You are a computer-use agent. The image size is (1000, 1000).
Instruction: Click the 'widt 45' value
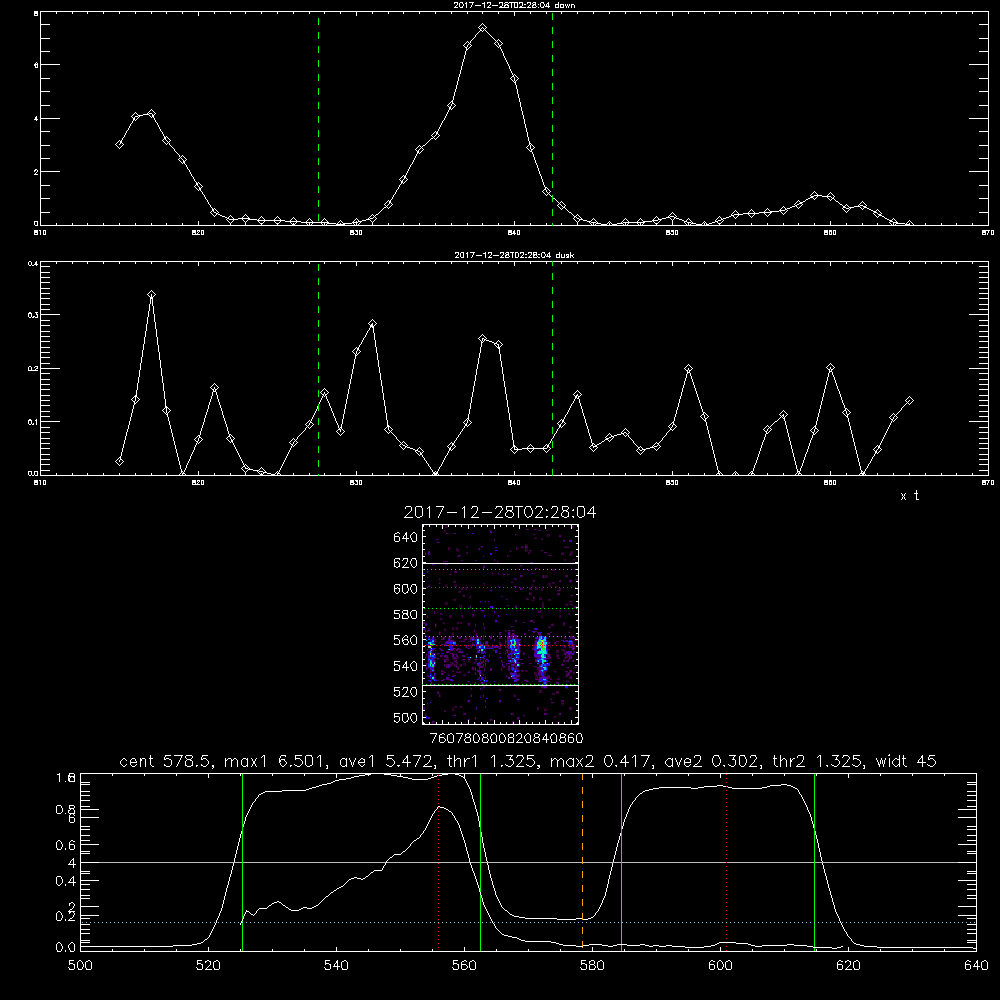click(x=906, y=761)
